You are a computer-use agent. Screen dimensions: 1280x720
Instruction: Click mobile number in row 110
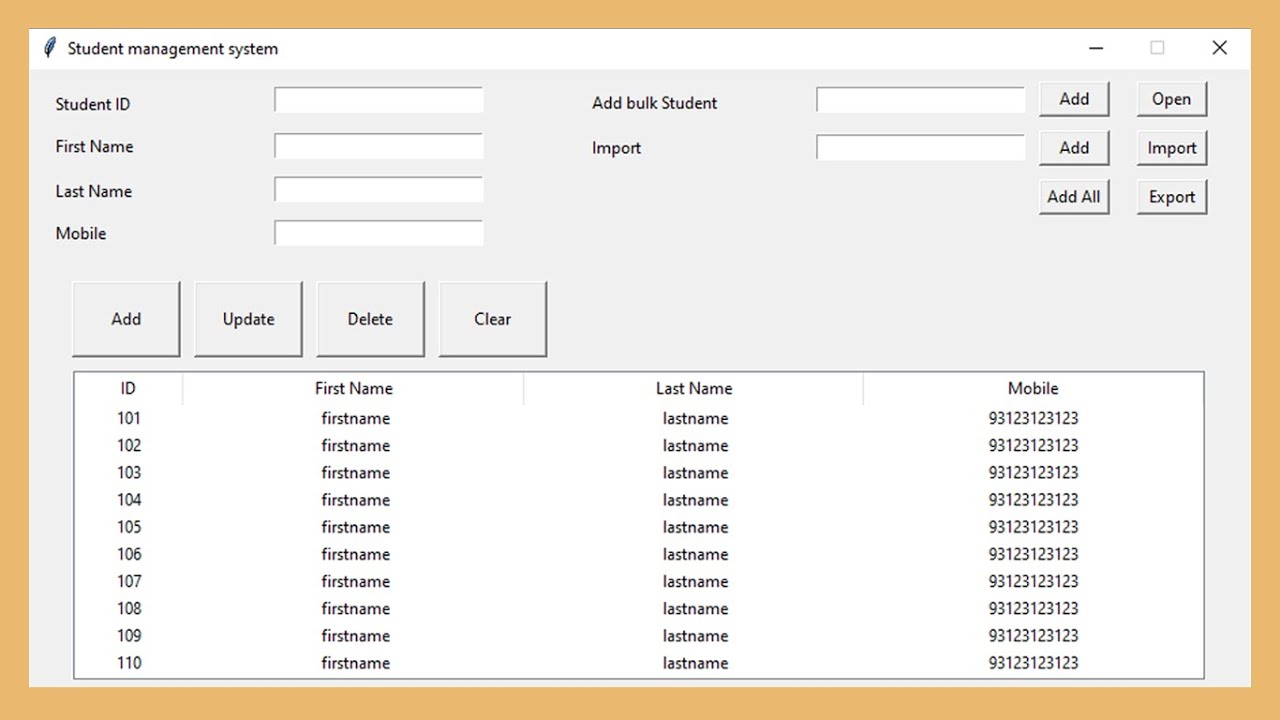[x=1033, y=662]
